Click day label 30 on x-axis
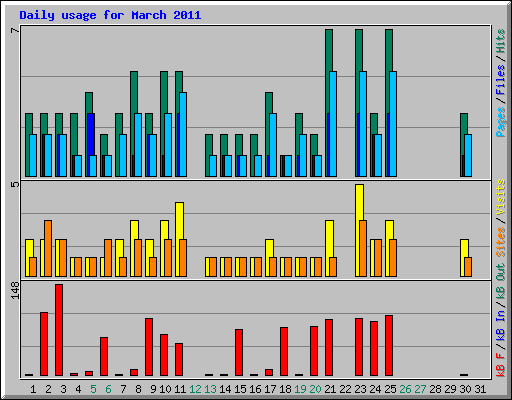 (465, 389)
